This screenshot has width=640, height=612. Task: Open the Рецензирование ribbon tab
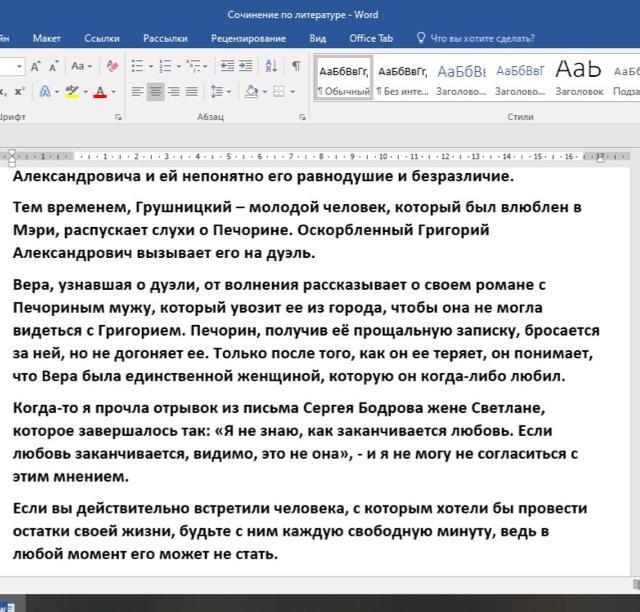pos(248,38)
